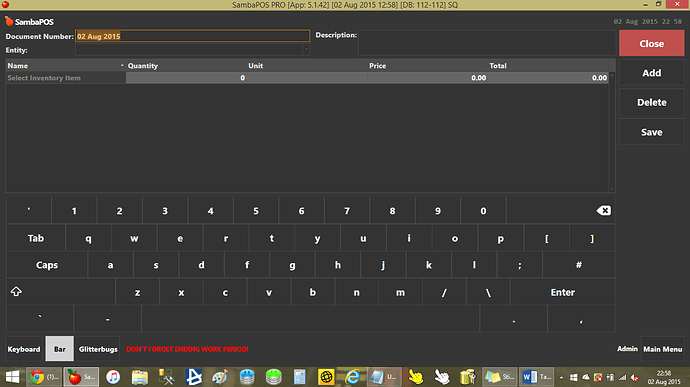
Task: Tap the letter q key
Action: [88, 238]
